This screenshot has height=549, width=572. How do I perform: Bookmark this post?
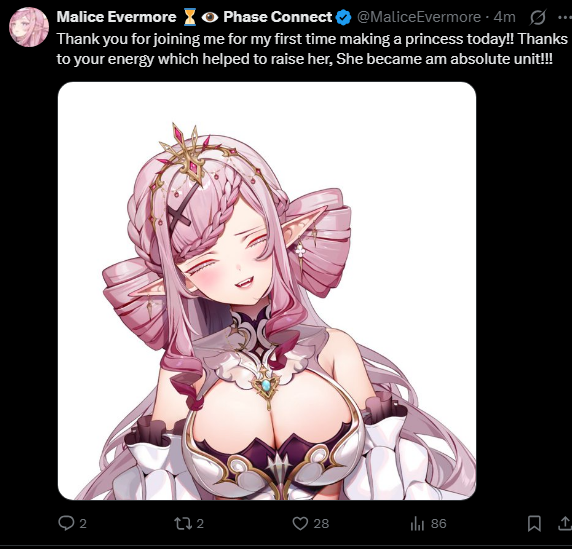[x=534, y=523]
